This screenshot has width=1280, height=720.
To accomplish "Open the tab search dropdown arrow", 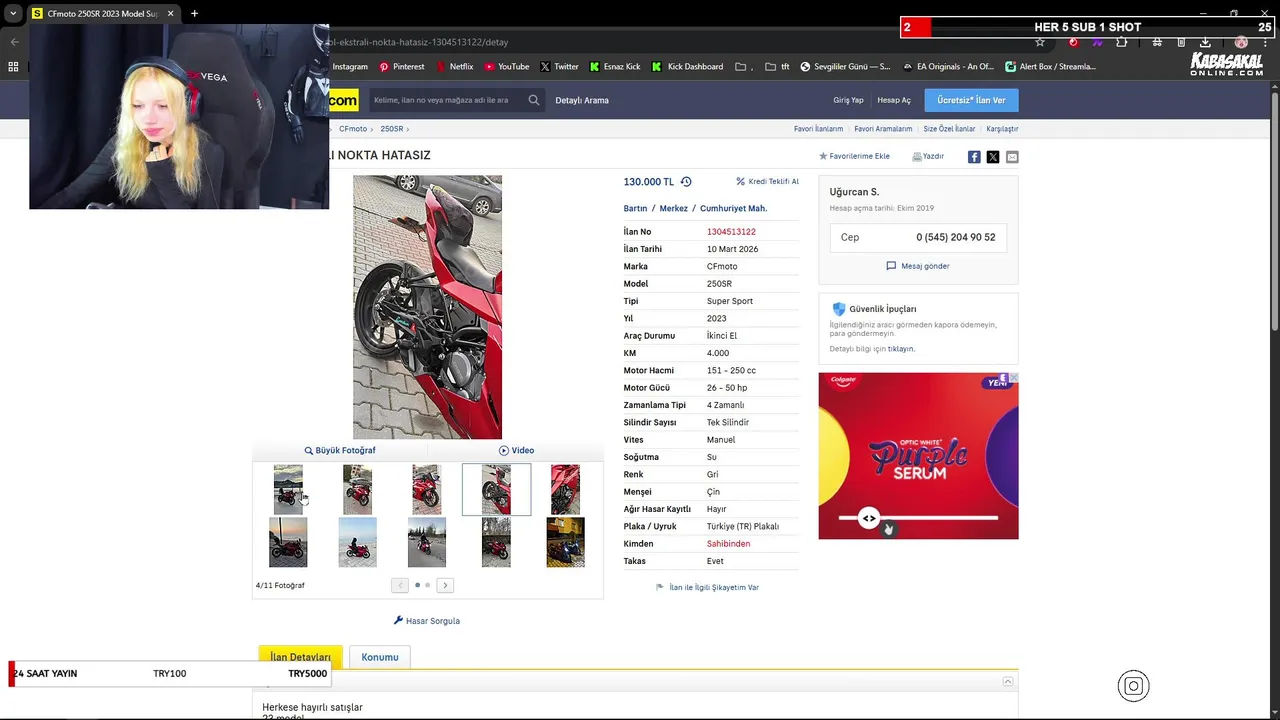I will 12,13.
